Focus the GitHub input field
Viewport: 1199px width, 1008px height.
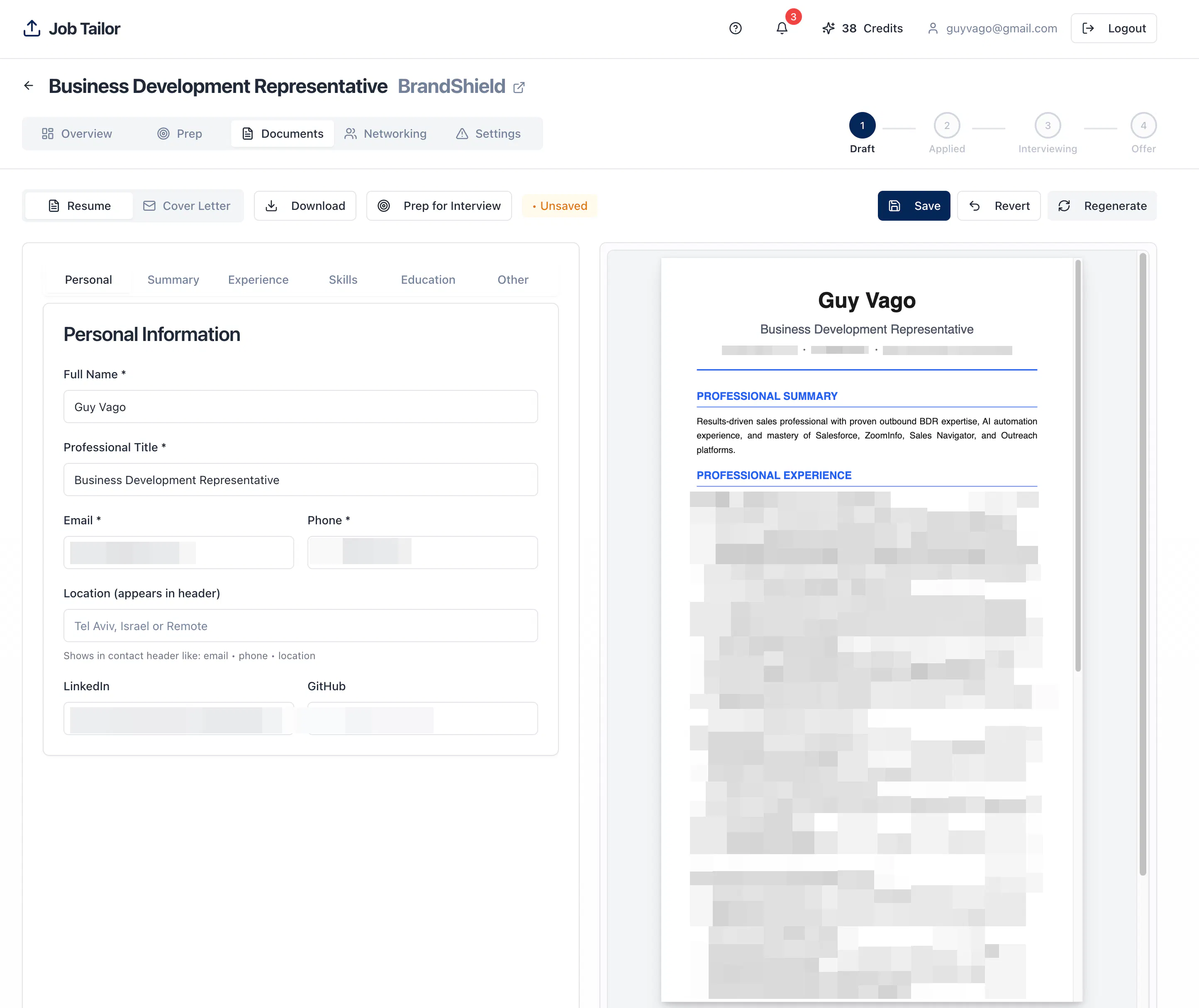422,719
